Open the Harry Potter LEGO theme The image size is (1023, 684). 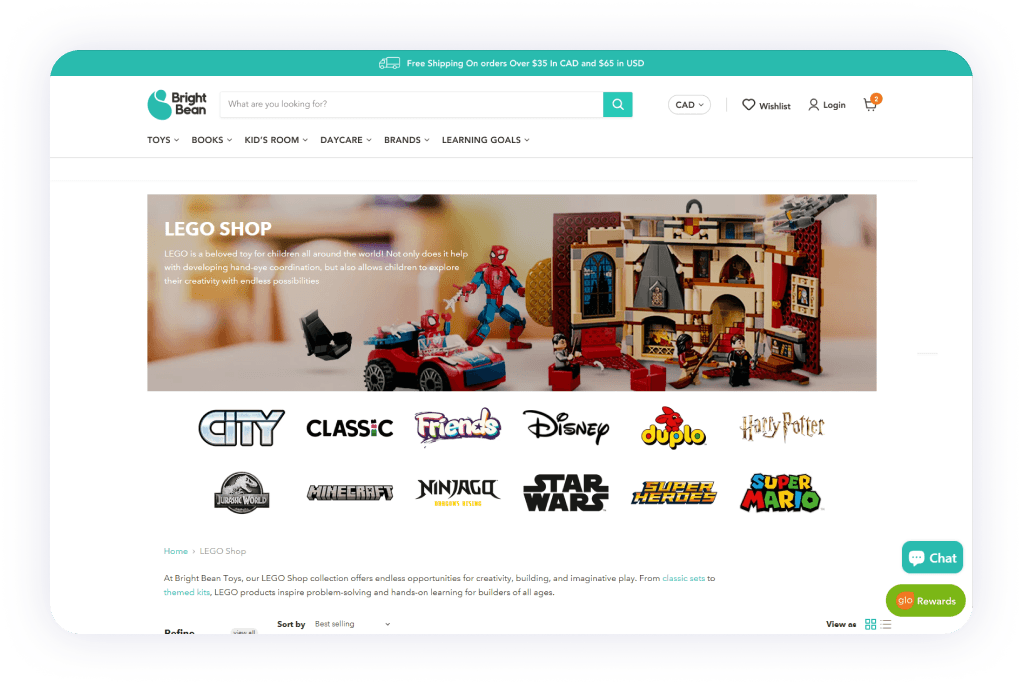(x=782, y=427)
